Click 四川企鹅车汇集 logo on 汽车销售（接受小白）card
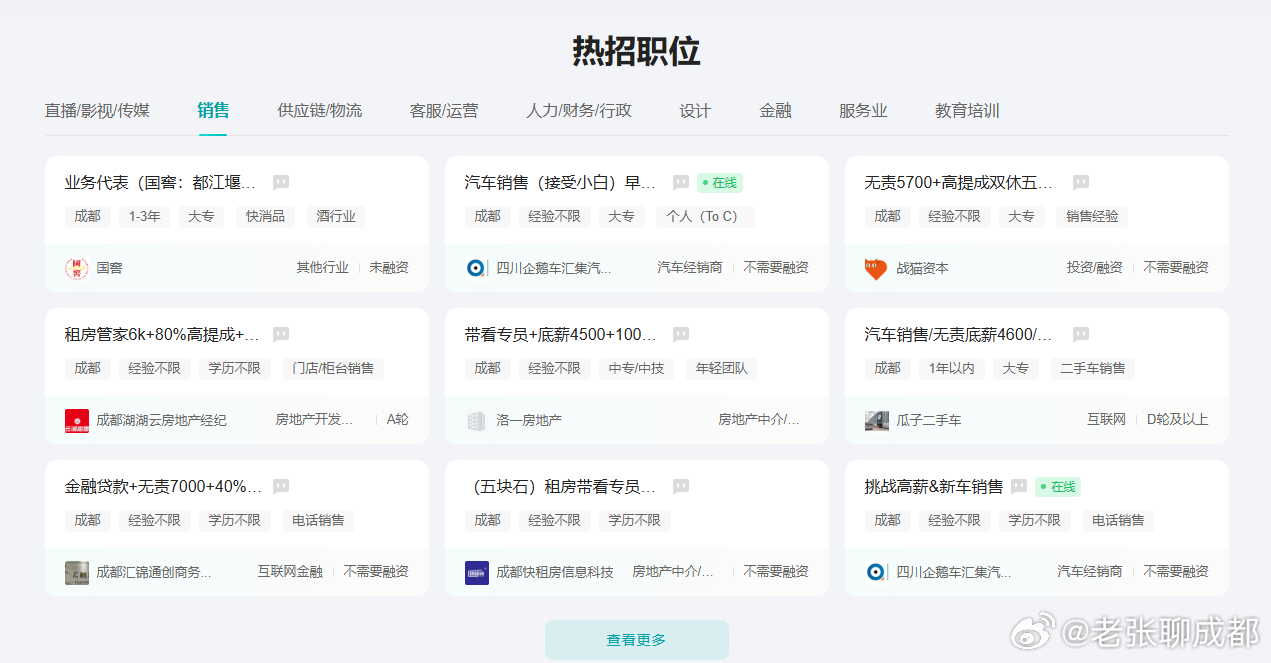 tap(476, 268)
